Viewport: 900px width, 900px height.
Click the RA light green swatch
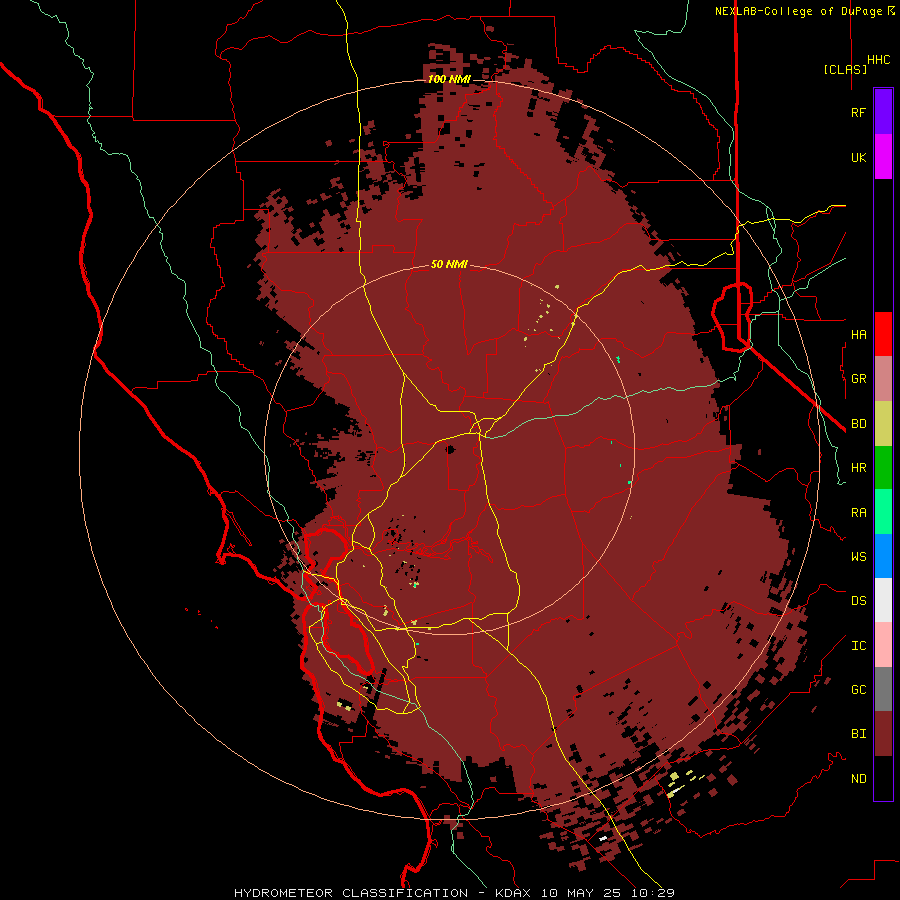coord(883,512)
